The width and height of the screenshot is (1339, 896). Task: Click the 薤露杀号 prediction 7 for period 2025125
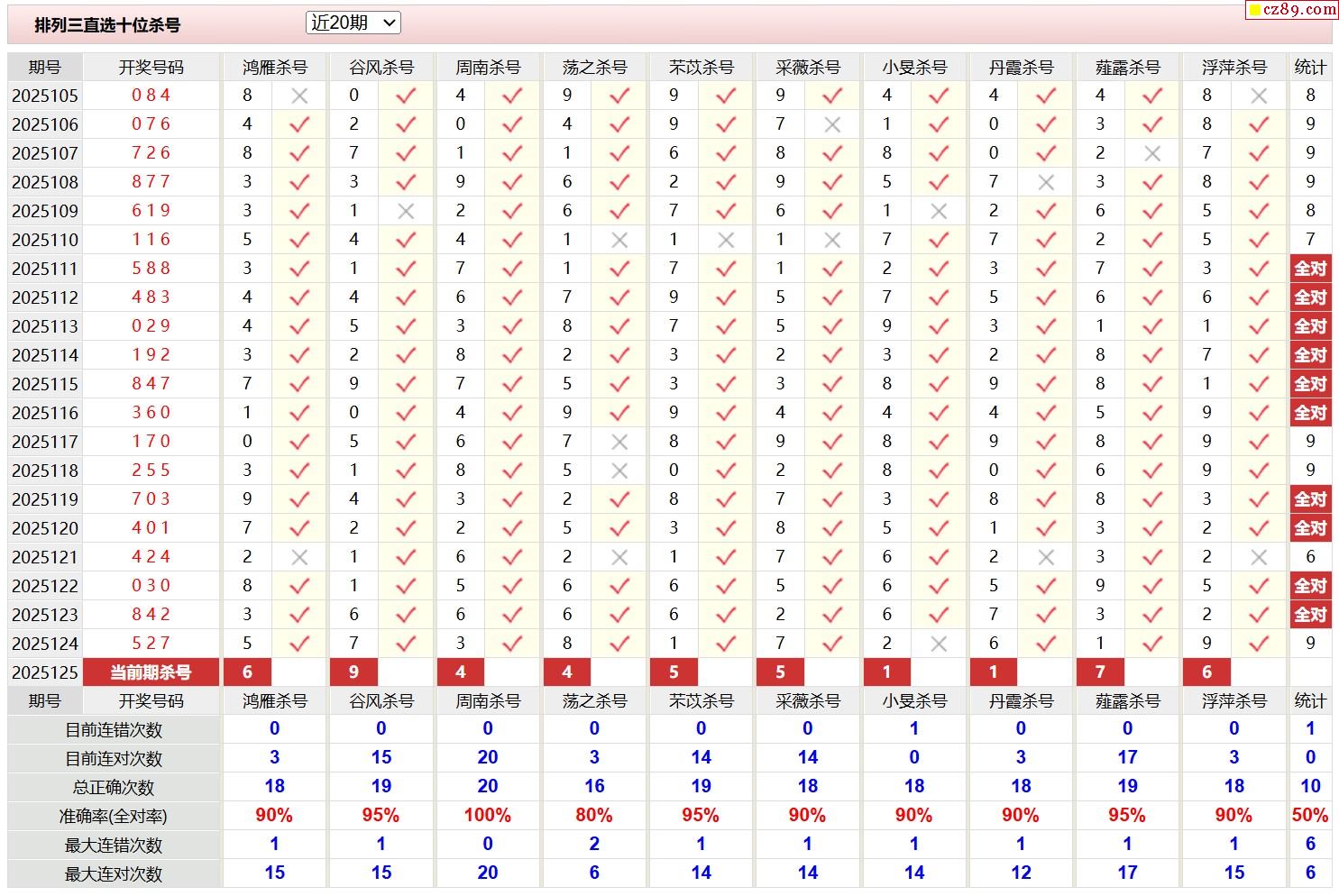tap(1100, 672)
